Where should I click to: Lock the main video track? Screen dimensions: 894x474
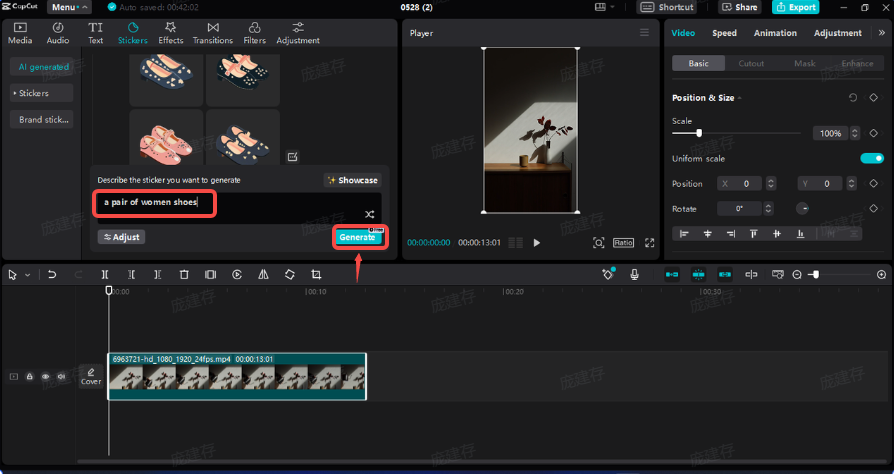(29, 376)
